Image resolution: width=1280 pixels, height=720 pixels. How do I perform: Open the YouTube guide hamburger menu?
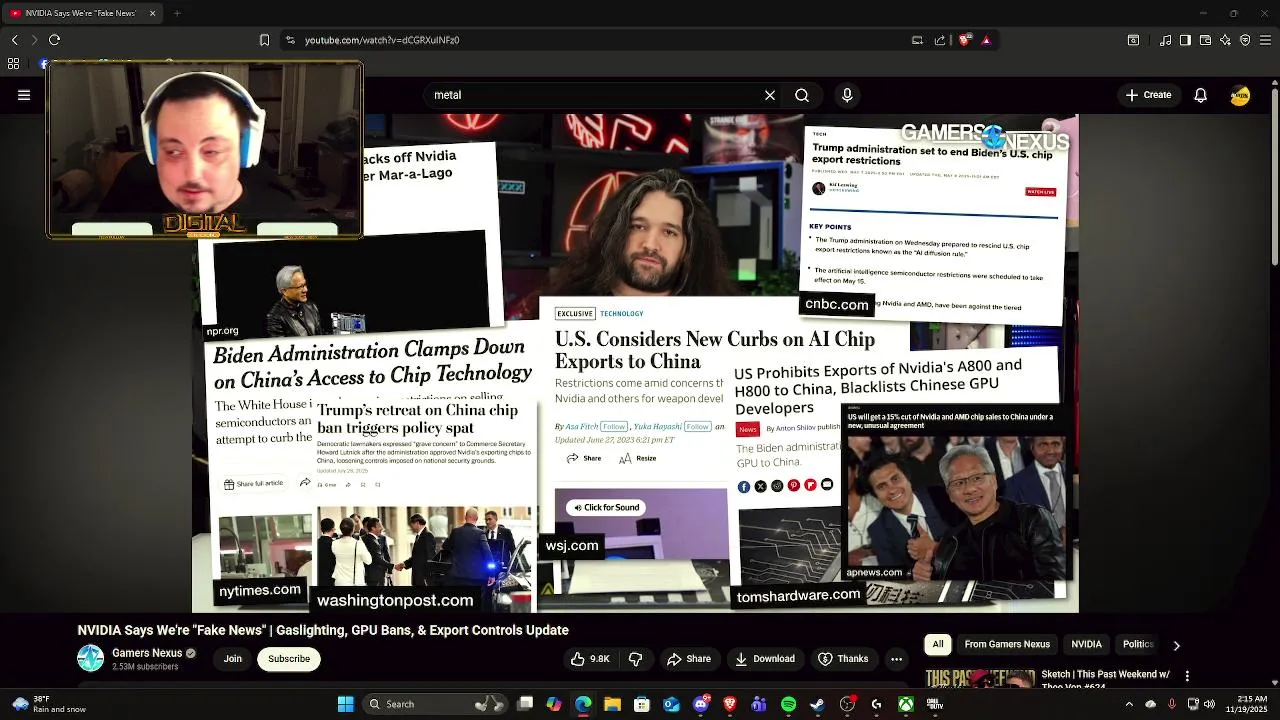click(24, 95)
